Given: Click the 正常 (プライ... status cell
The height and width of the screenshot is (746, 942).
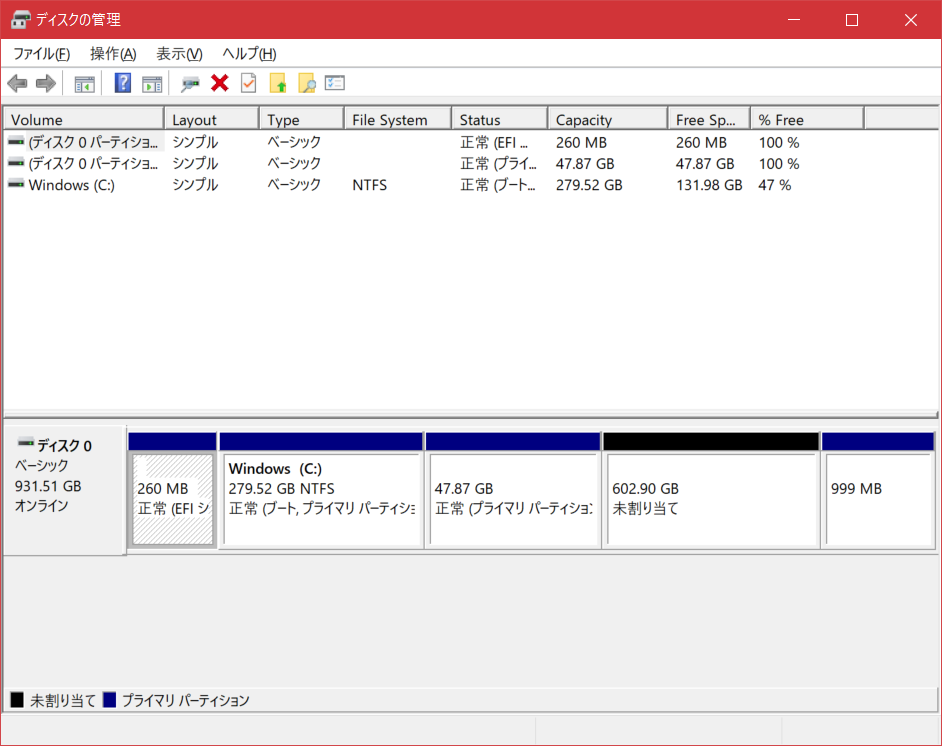Looking at the screenshot, I should 498,163.
